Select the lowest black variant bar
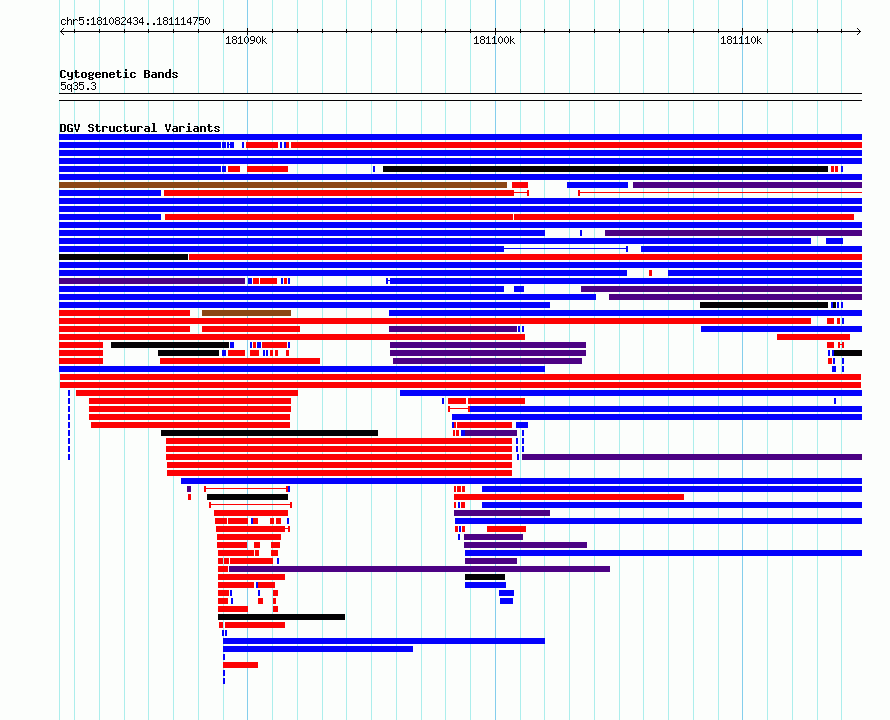This screenshot has height=720, width=890. point(282,617)
